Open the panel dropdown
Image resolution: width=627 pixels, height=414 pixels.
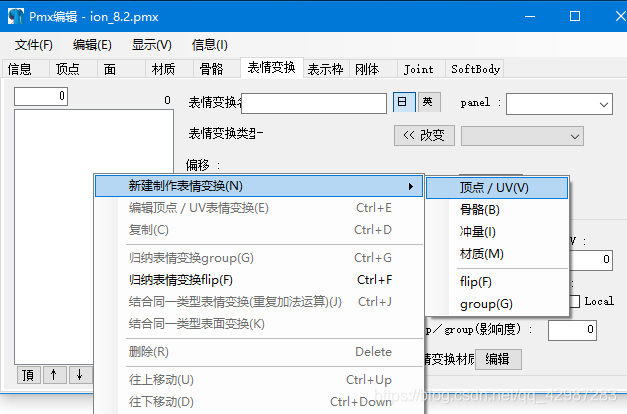pyautogui.click(x=559, y=104)
